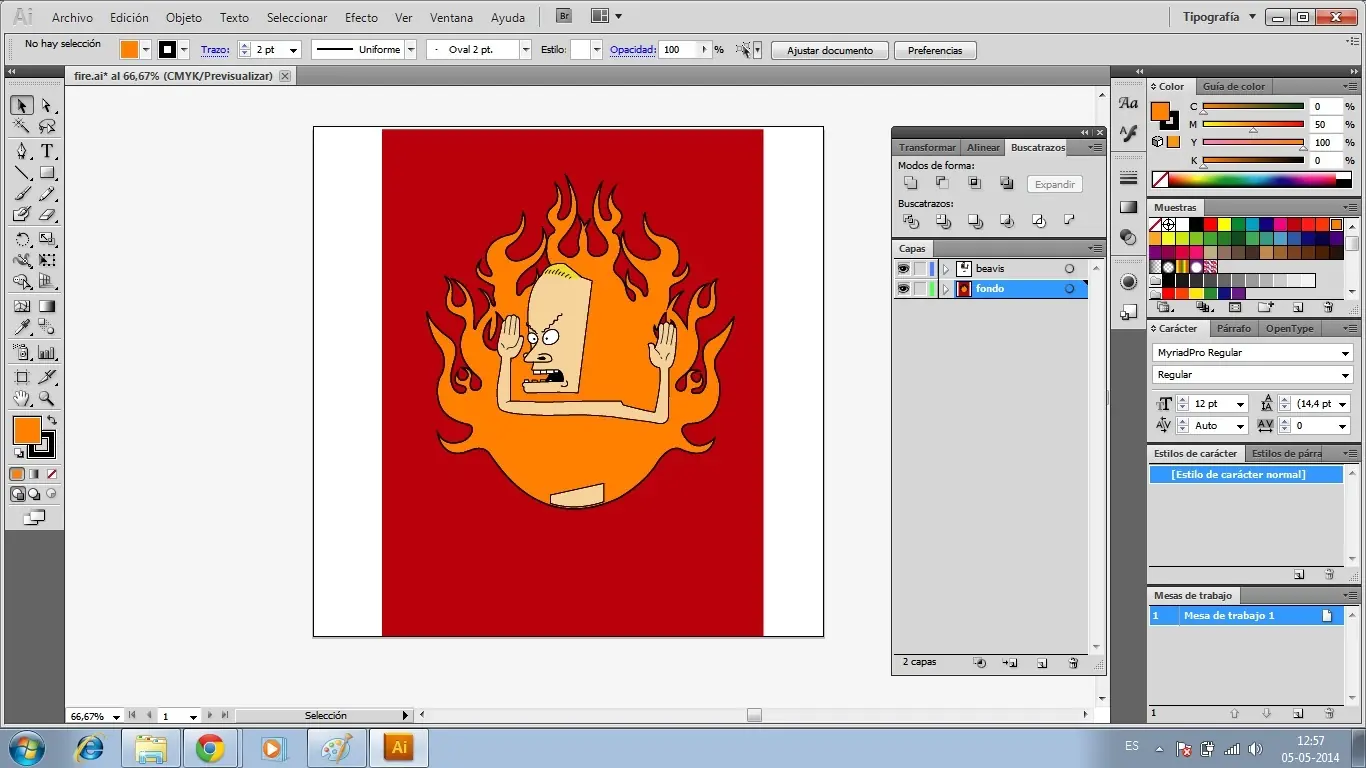Click the Ajustar documento button
This screenshot has width=1366, height=768.
click(830, 51)
